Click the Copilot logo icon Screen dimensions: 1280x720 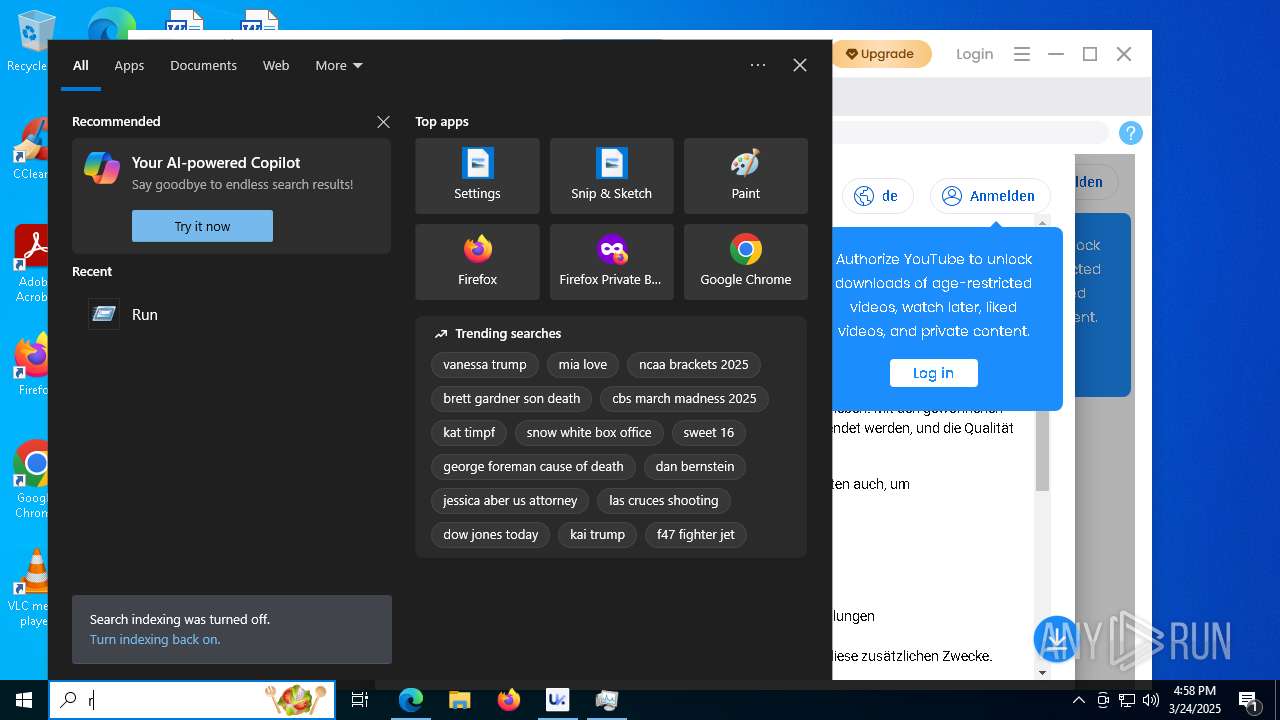point(102,168)
